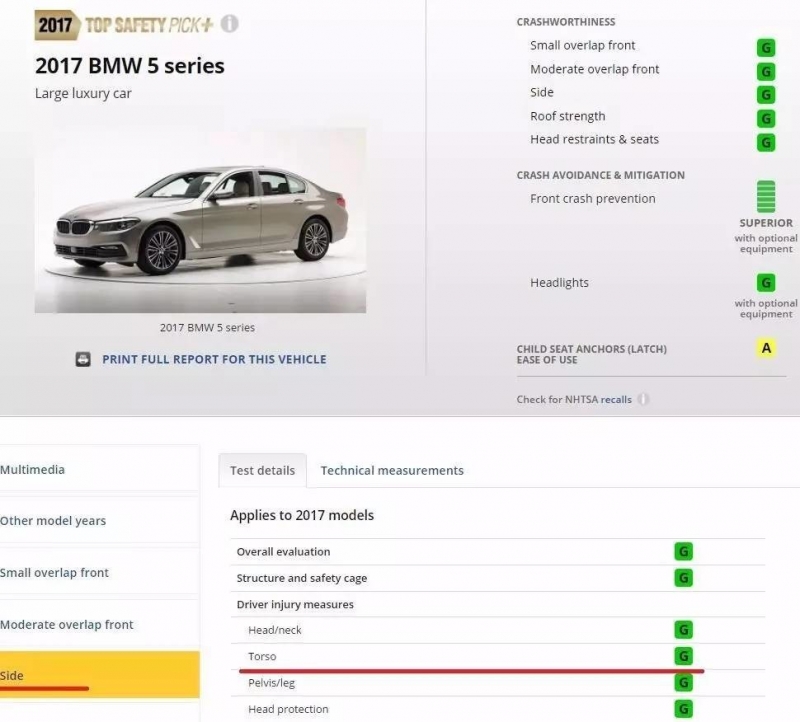Click the Head restraints & seats label
800x722 pixels.
594,139
